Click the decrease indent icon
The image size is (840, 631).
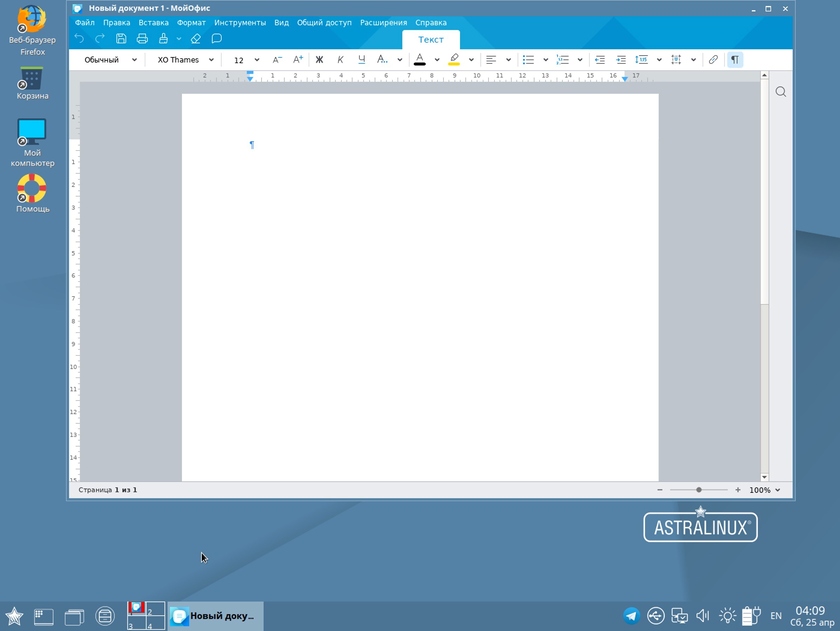[x=599, y=60]
